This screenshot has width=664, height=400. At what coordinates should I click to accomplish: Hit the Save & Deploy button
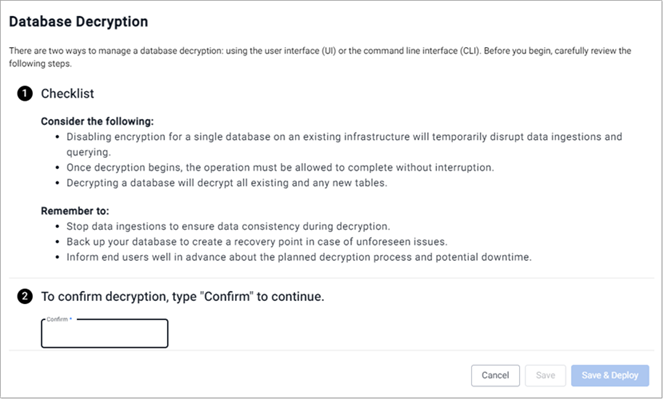click(x=610, y=375)
